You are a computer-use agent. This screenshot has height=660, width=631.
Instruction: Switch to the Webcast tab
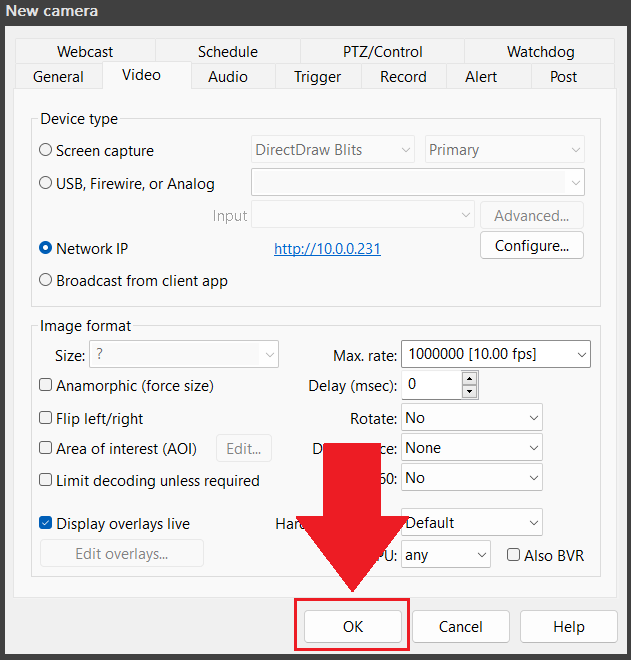(85, 51)
